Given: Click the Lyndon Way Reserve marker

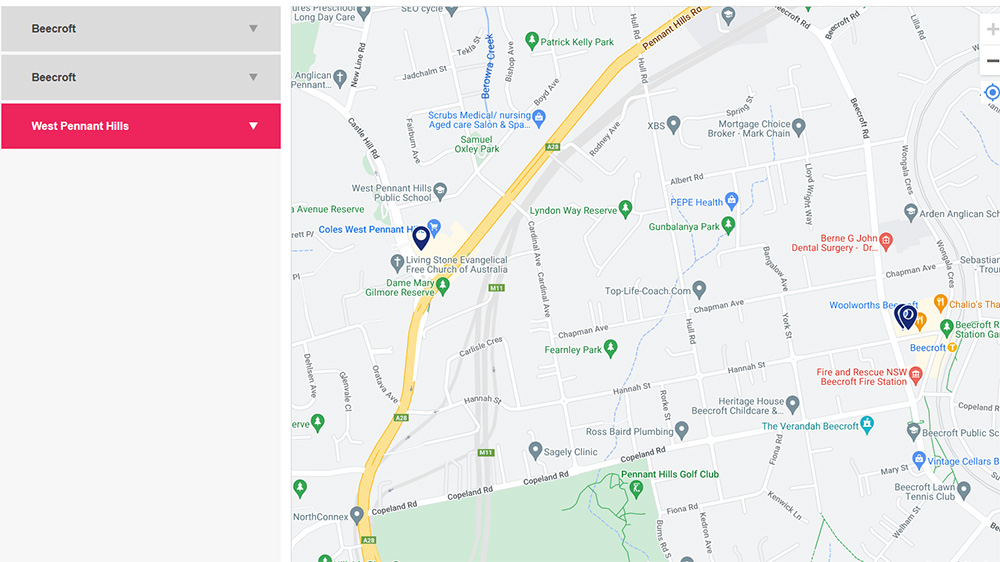Looking at the screenshot, I should (x=626, y=209).
